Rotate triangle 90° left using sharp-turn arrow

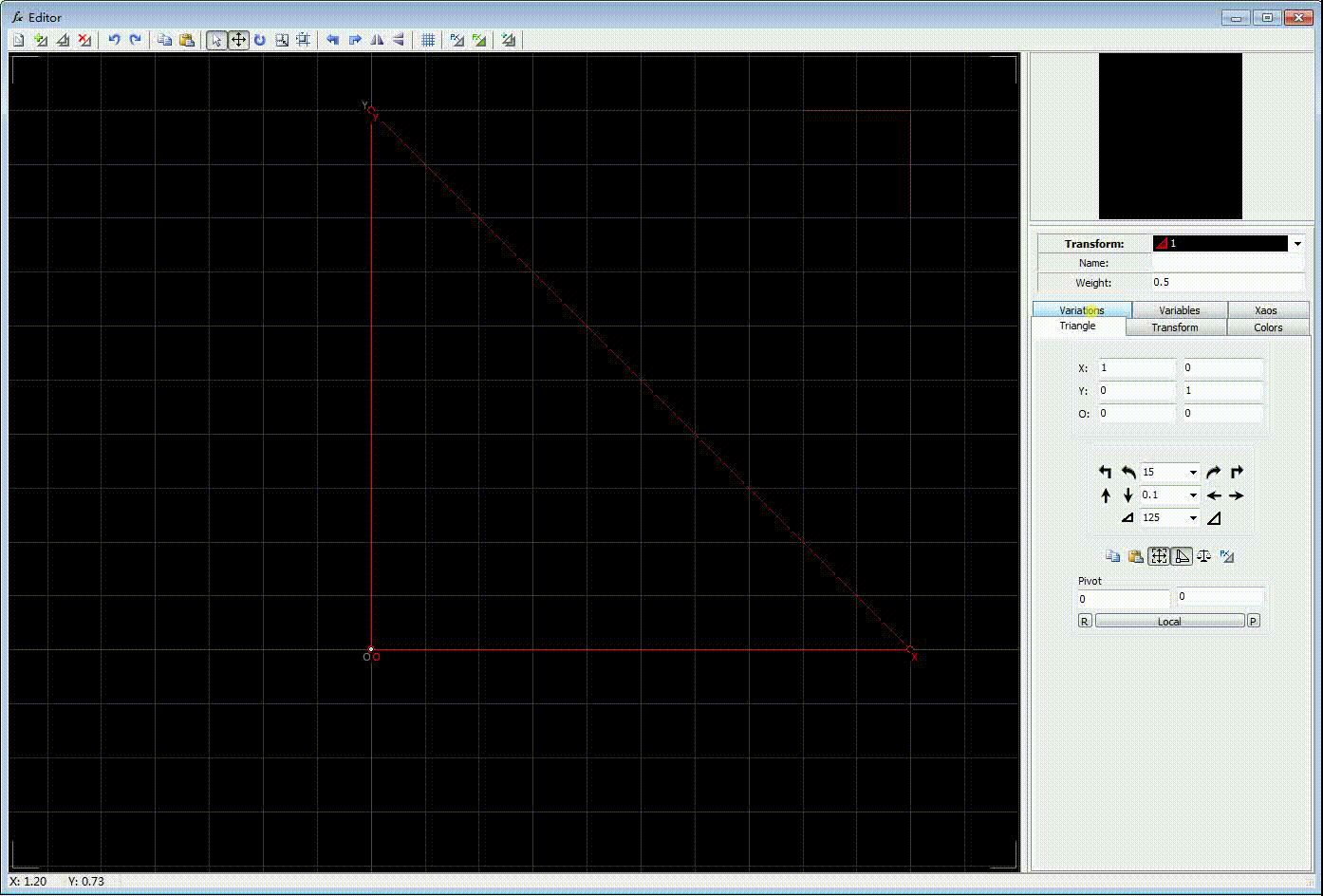click(x=1105, y=472)
